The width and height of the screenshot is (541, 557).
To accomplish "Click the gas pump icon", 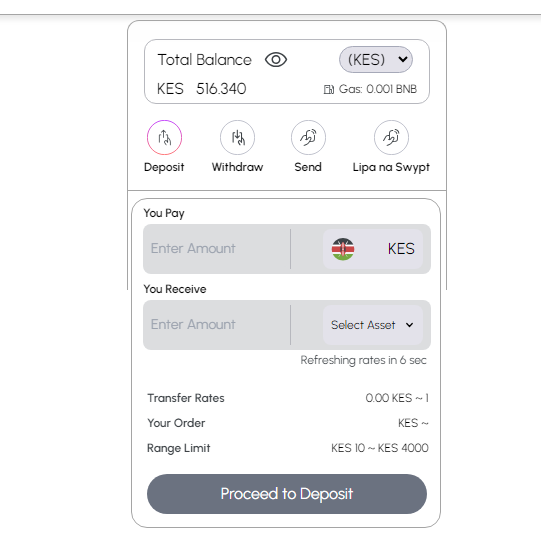I will [x=329, y=89].
